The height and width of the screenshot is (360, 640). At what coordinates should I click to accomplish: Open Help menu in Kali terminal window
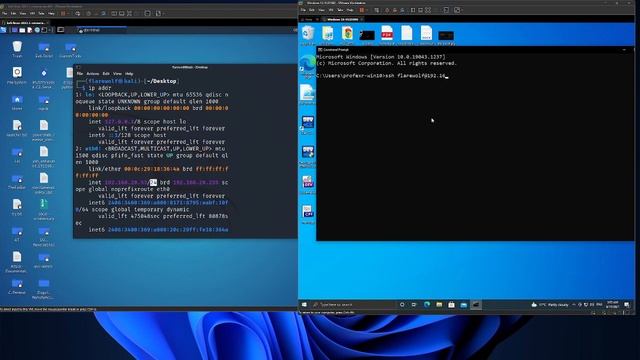click(129, 74)
